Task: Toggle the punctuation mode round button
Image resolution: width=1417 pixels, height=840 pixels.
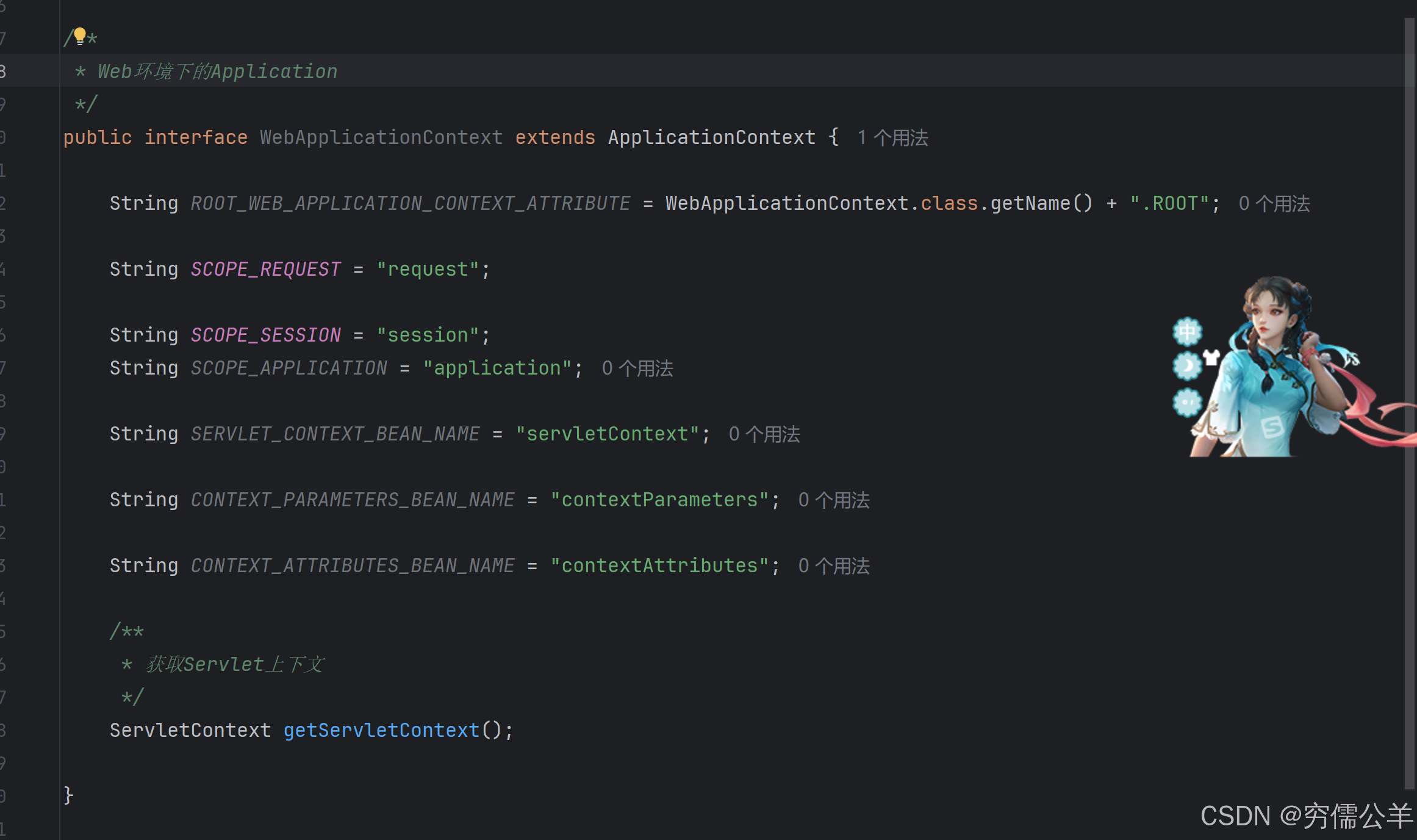Action: 1187,403
